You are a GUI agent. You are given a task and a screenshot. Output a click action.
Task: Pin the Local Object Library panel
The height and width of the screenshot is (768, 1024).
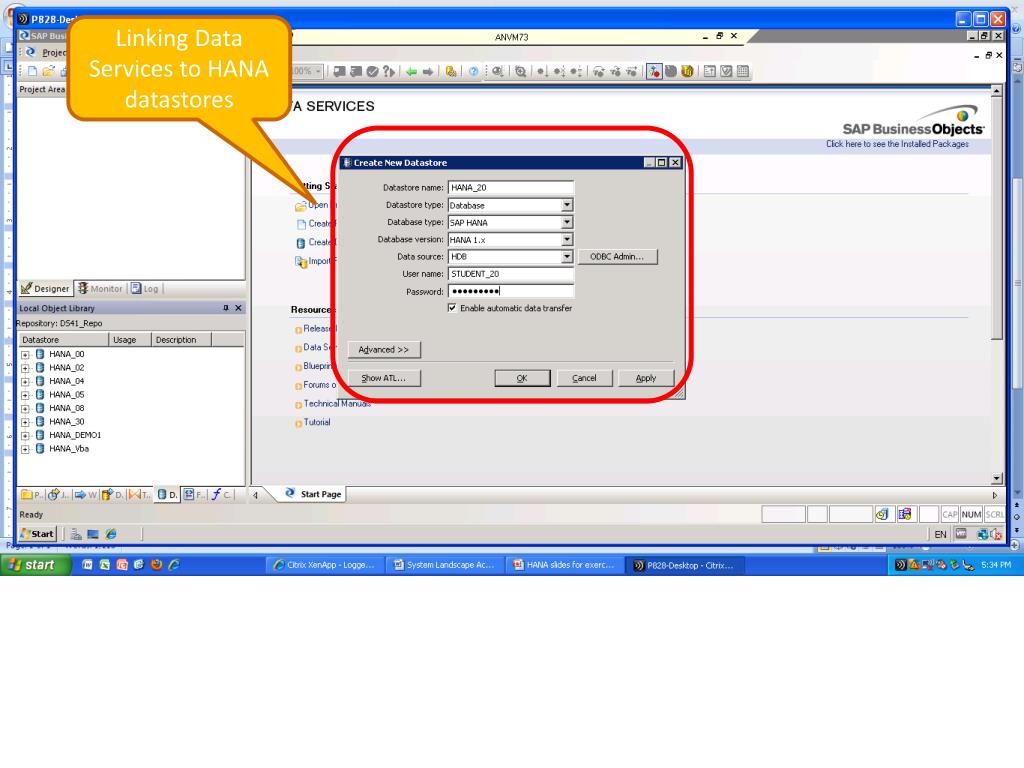pos(226,308)
